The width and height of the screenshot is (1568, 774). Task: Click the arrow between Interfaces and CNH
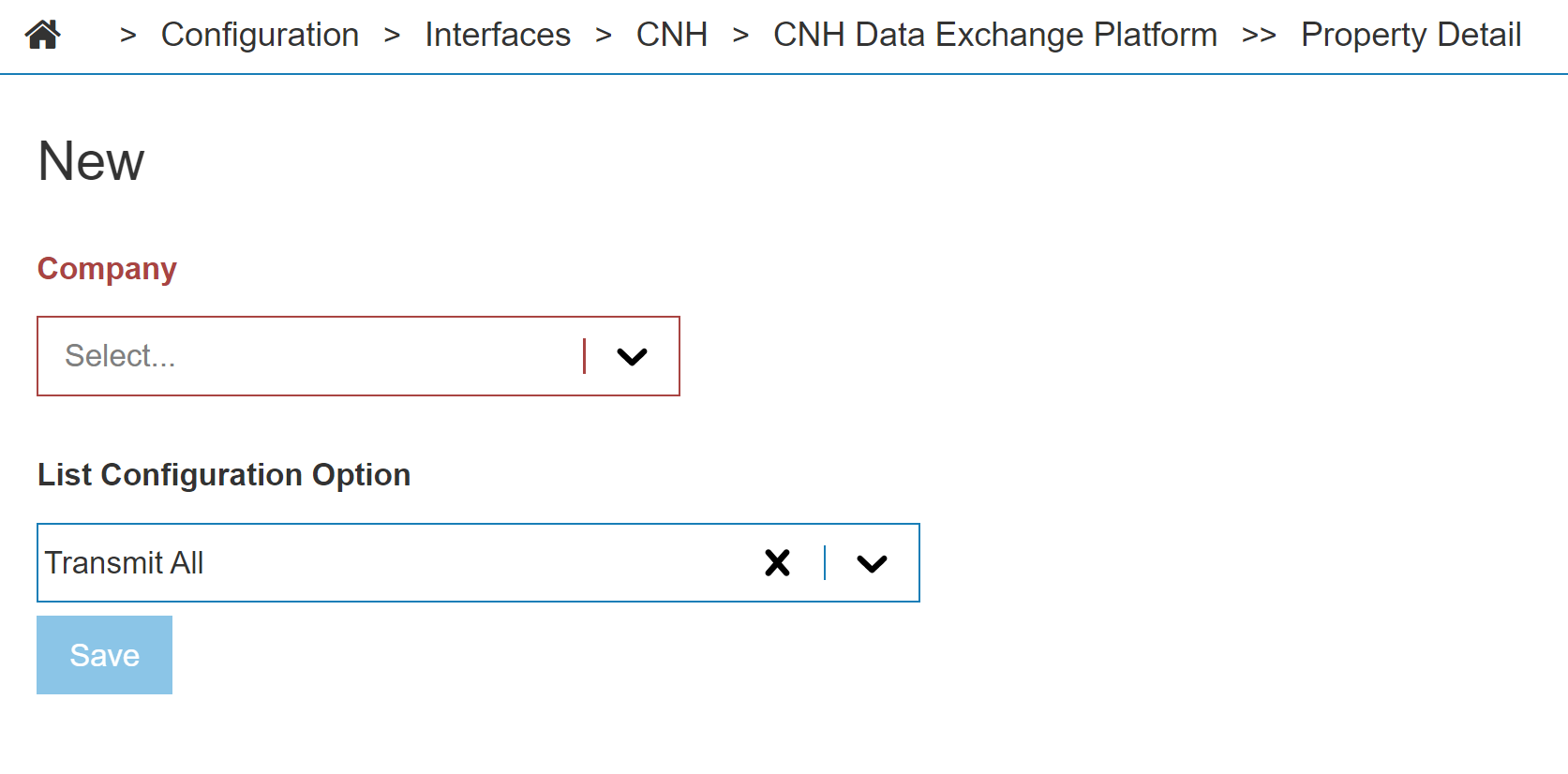pyautogui.click(x=604, y=36)
